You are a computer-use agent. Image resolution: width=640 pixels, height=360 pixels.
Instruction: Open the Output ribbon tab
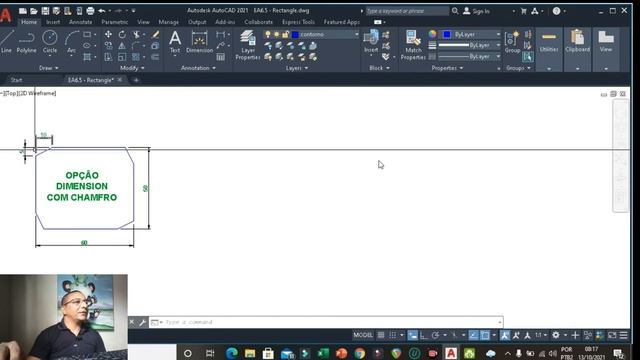click(x=197, y=22)
